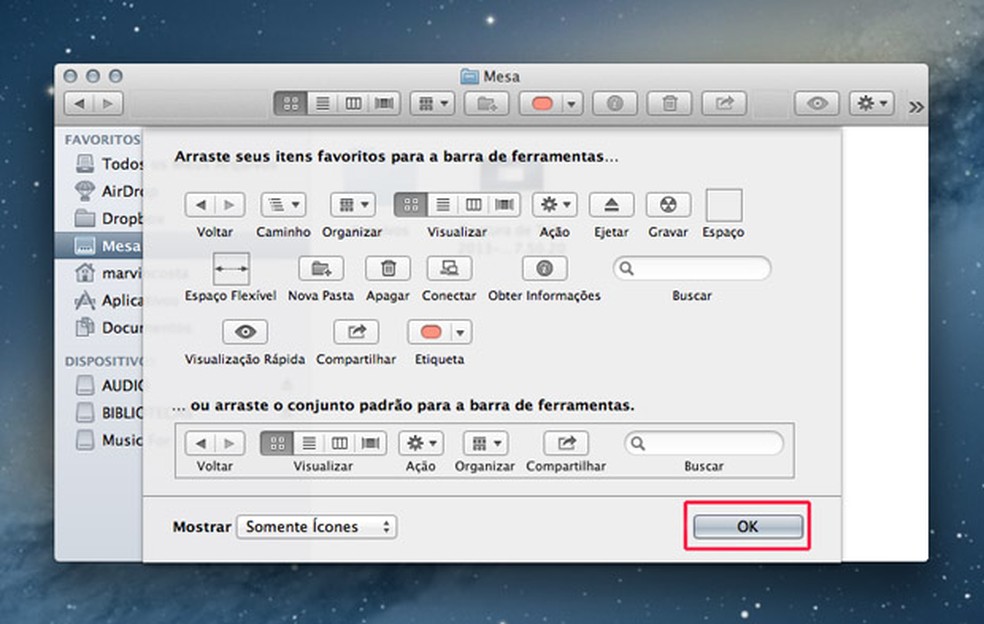The width and height of the screenshot is (984, 624).
Task: Click list view in Visualizar palette item
Action: point(443,205)
